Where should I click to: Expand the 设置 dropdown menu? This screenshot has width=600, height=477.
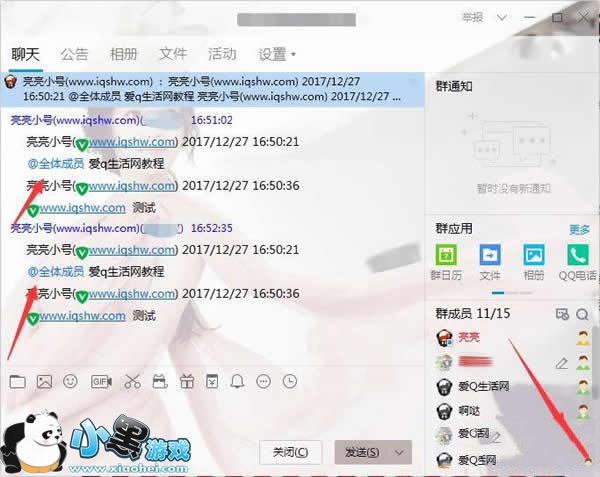pyautogui.click(x=277, y=54)
